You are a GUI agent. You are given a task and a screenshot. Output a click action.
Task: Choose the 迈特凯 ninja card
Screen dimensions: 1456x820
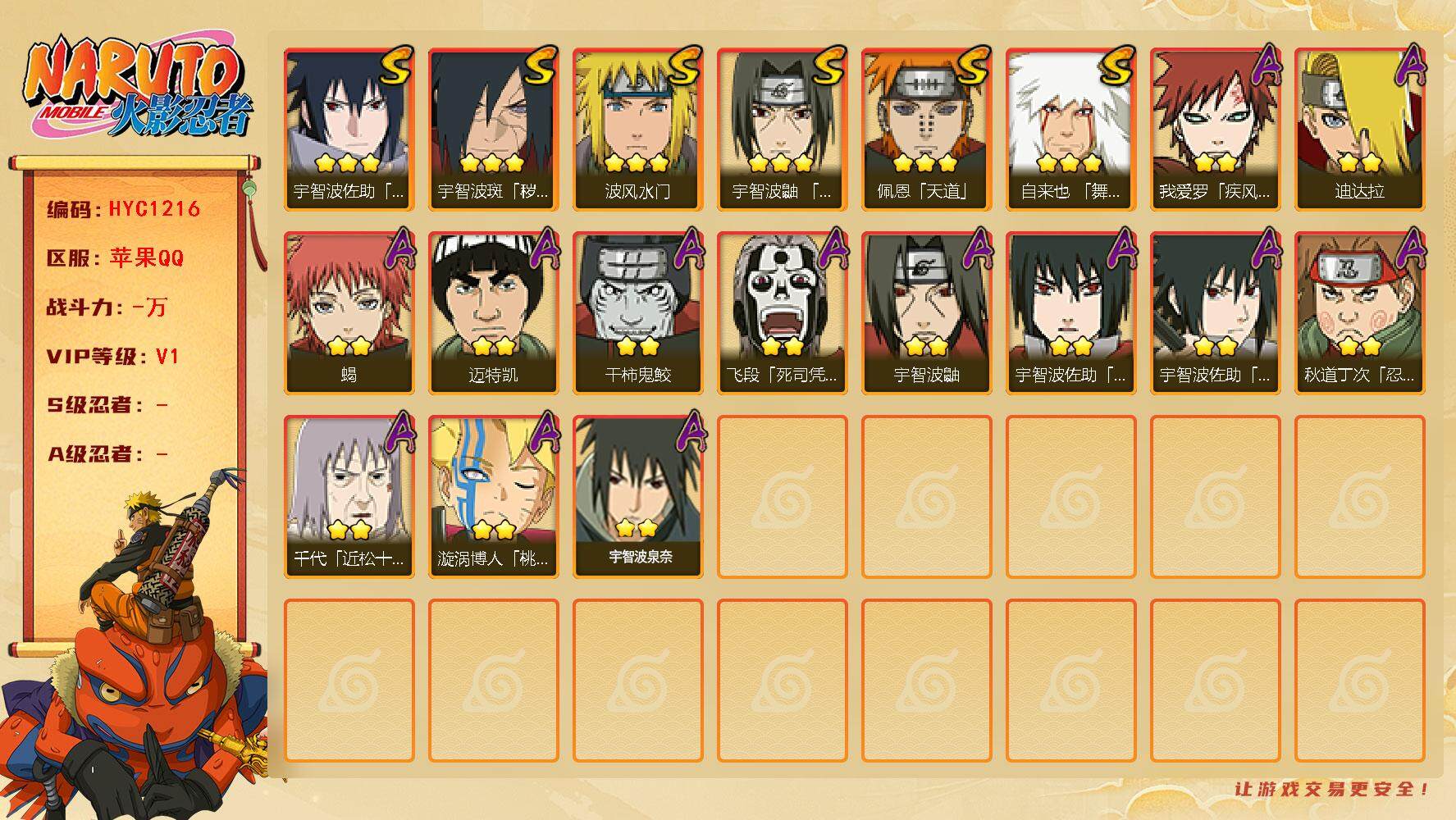[x=493, y=313]
